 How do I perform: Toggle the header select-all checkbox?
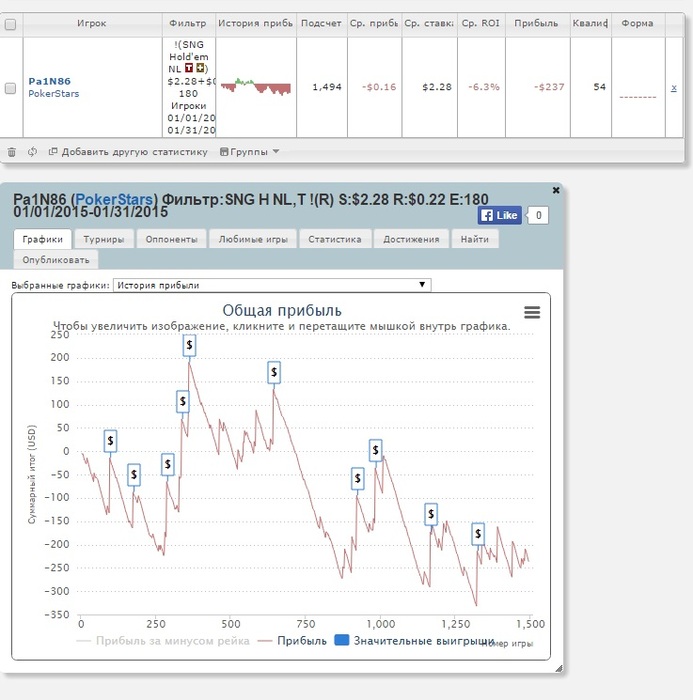pos(10,24)
